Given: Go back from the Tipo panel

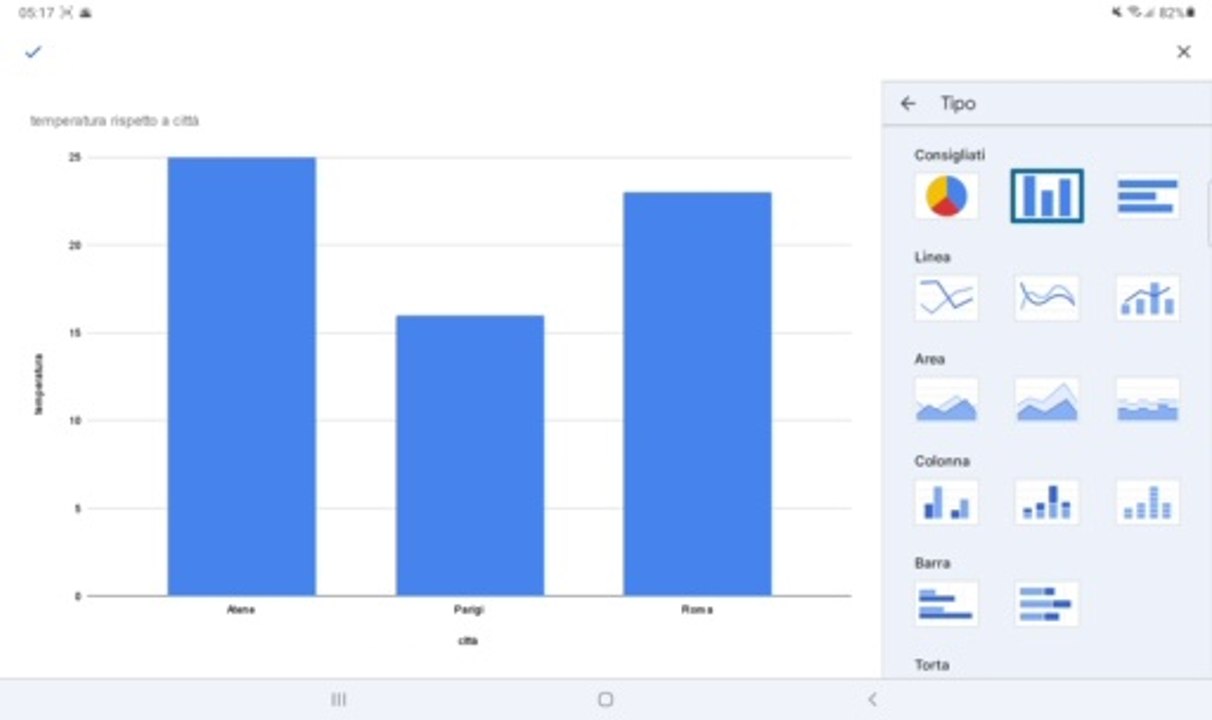Looking at the screenshot, I should tap(908, 103).
